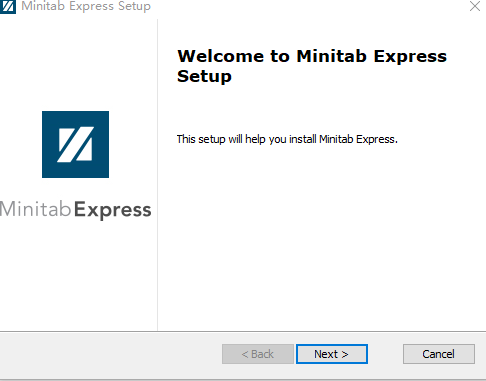Close the Minitab Express Setup window
The height and width of the screenshot is (381, 486).
475,6
